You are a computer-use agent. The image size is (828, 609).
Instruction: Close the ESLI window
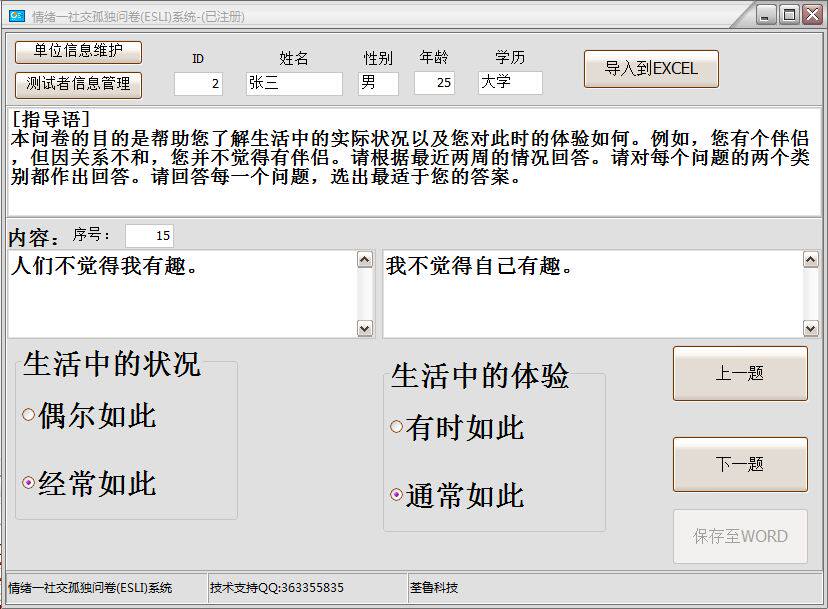[x=813, y=15]
